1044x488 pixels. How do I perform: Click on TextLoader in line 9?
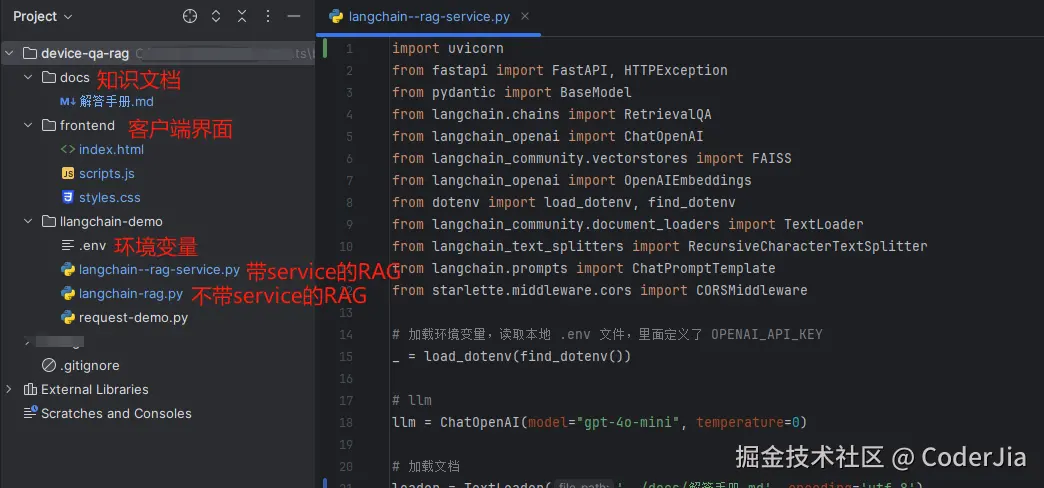tap(824, 224)
